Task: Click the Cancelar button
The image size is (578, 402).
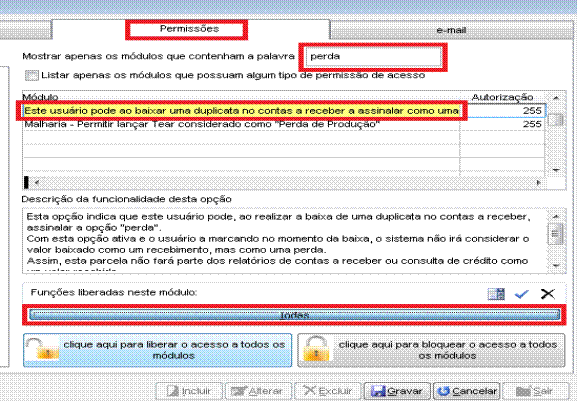Action: (467, 391)
